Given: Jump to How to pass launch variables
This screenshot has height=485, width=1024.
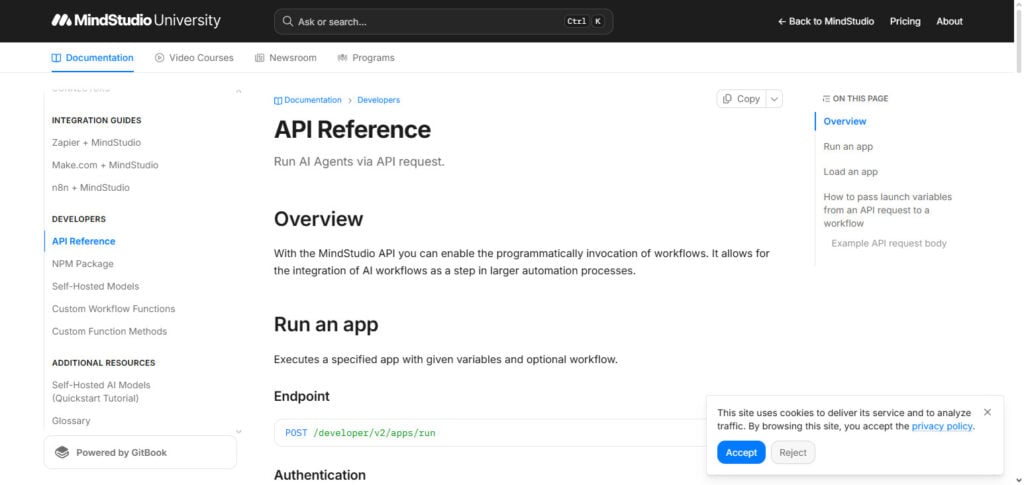Looking at the screenshot, I should pos(888,210).
